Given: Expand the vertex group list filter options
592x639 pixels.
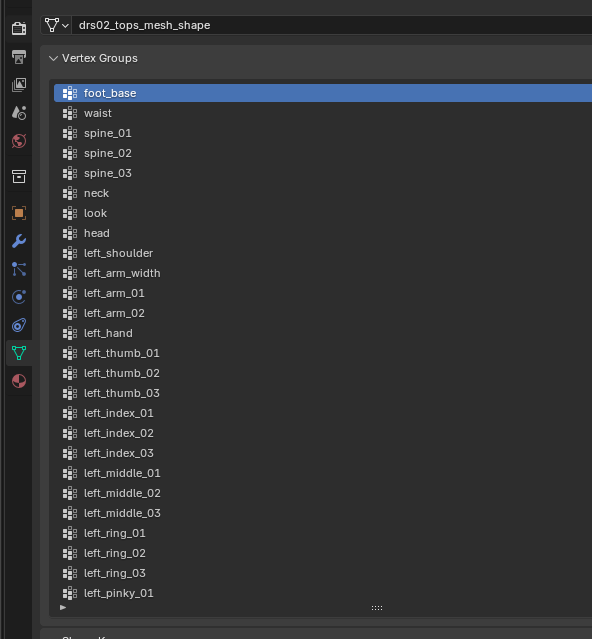Looking at the screenshot, I should (63, 608).
